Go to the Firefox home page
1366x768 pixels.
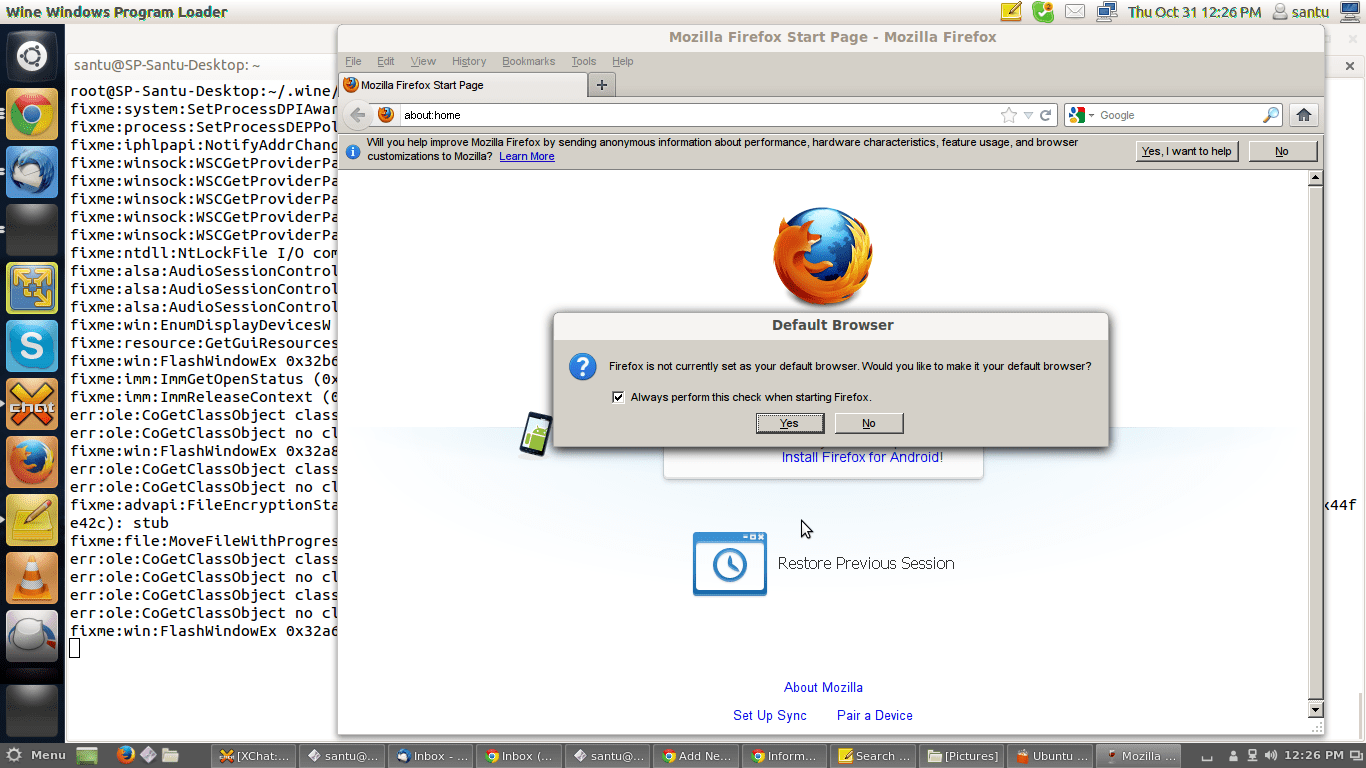[1303, 115]
